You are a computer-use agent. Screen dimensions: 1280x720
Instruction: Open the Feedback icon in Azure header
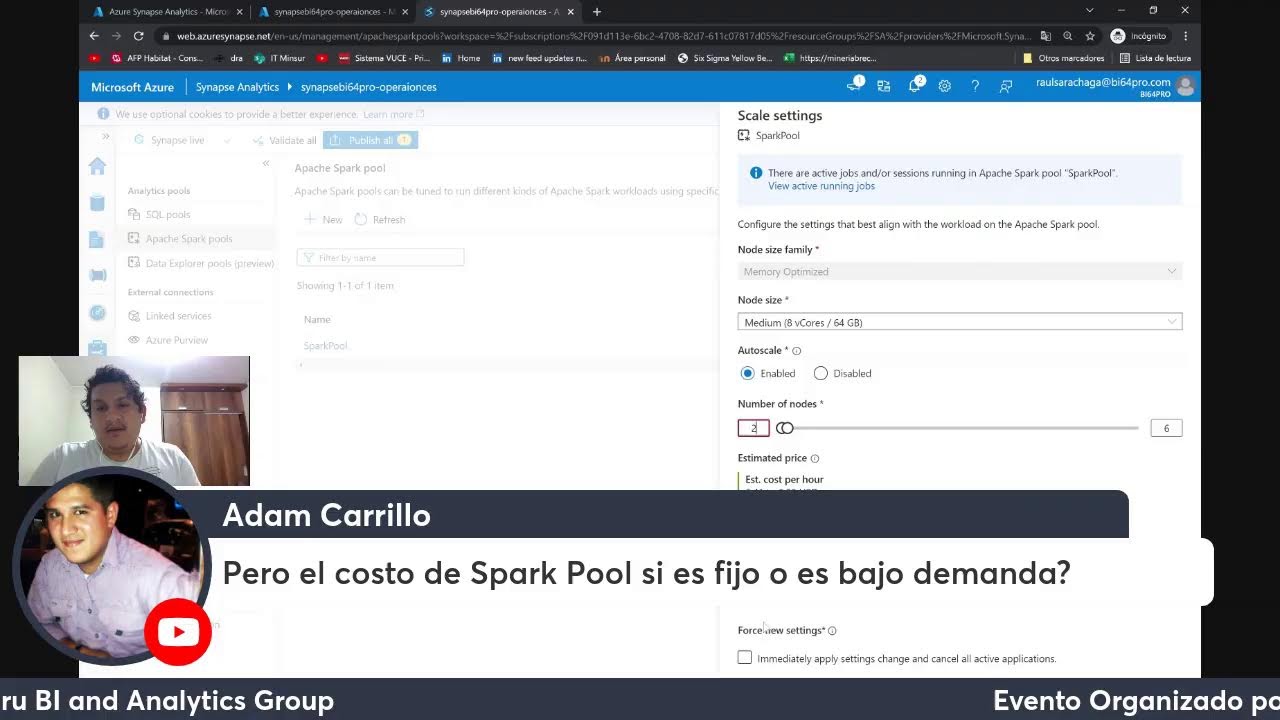coord(1006,86)
